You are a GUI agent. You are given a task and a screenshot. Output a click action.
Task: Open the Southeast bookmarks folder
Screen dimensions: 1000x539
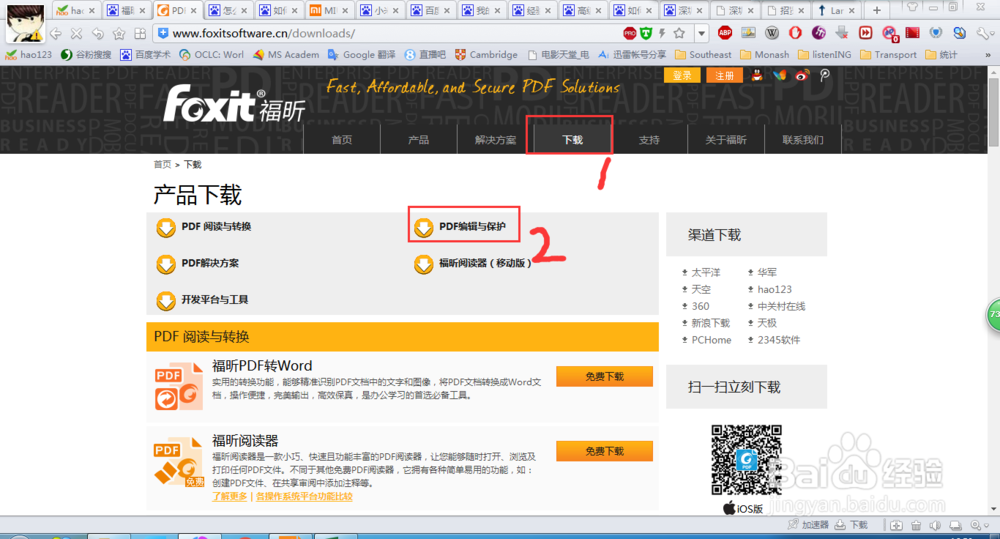click(703, 55)
